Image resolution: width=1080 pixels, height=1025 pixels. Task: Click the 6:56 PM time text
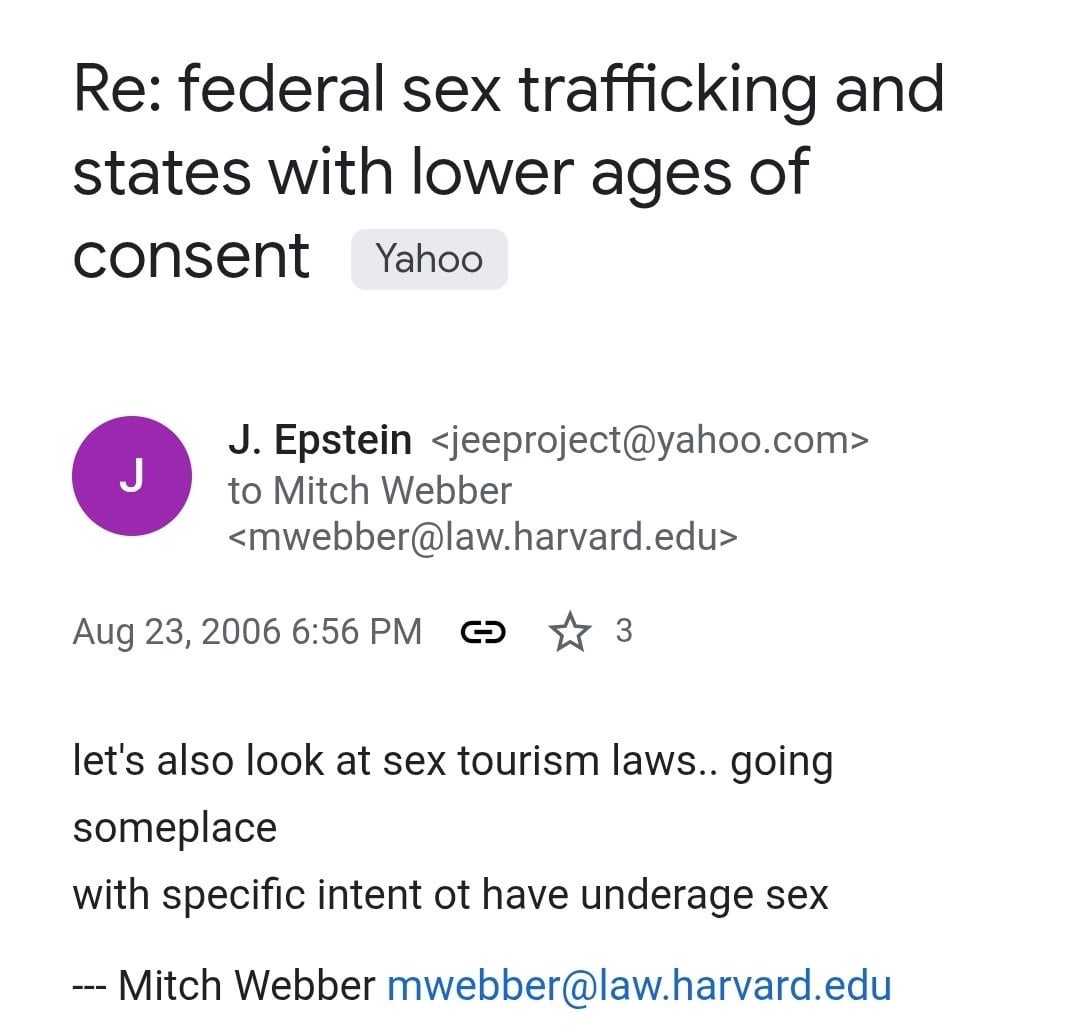(357, 632)
